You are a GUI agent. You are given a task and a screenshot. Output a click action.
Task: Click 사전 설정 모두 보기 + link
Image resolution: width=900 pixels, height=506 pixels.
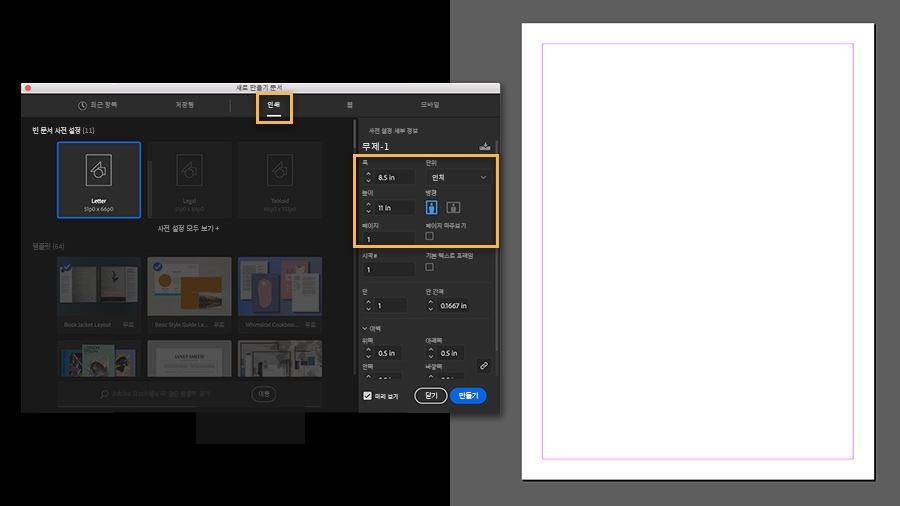pos(188,228)
